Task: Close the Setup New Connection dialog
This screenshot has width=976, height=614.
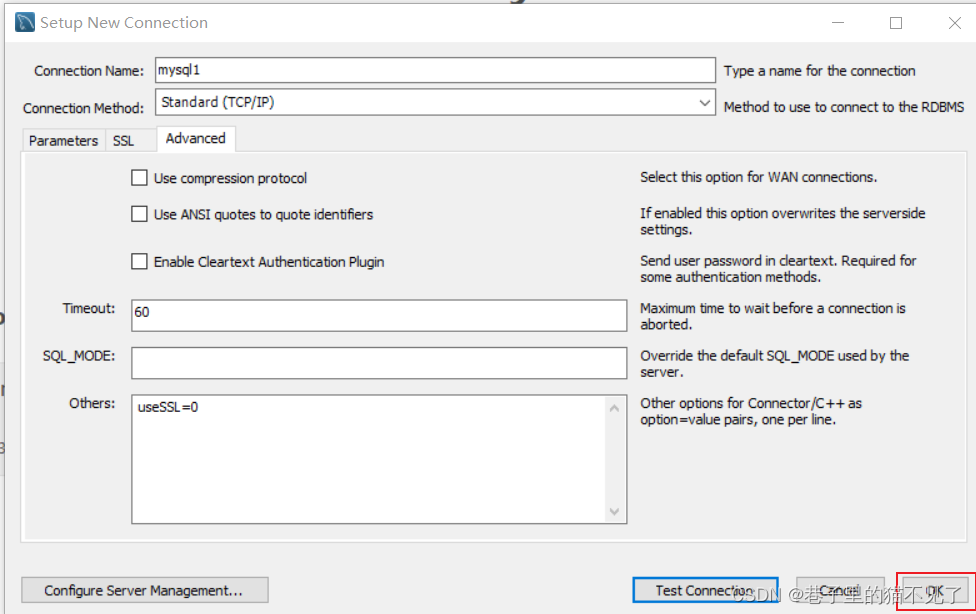Action: 954,23
